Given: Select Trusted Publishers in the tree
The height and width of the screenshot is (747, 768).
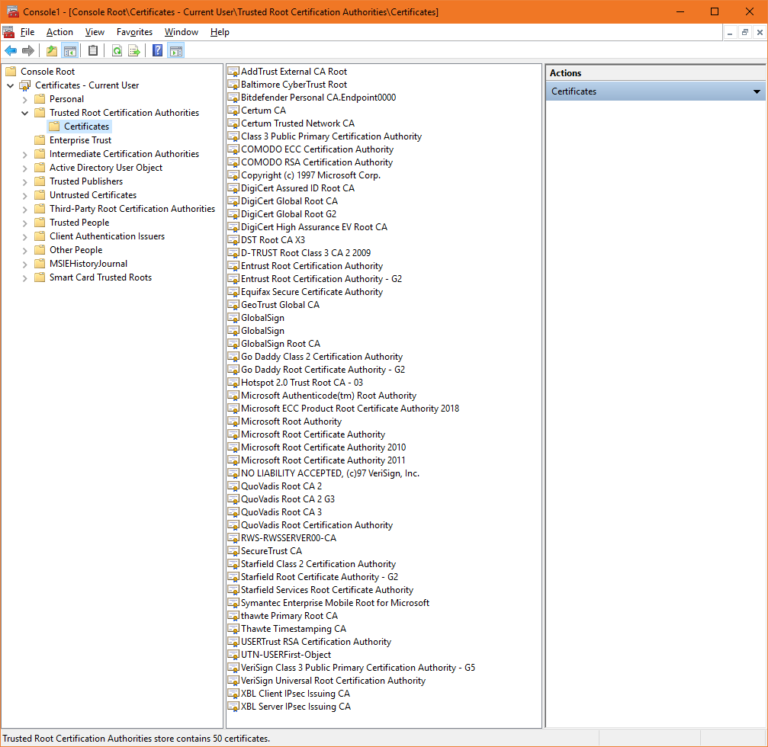Looking at the screenshot, I should click(x=86, y=181).
